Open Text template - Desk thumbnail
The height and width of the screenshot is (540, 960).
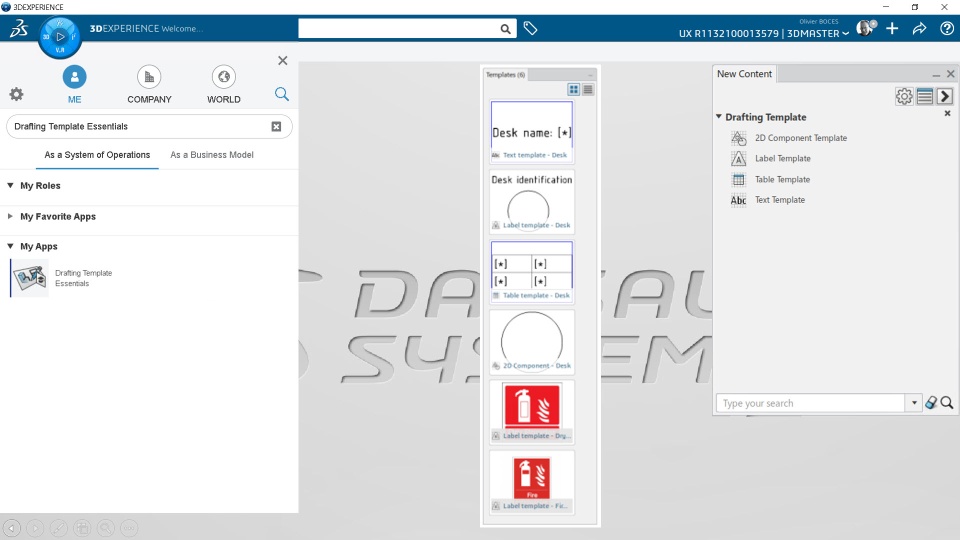[532, 132]
